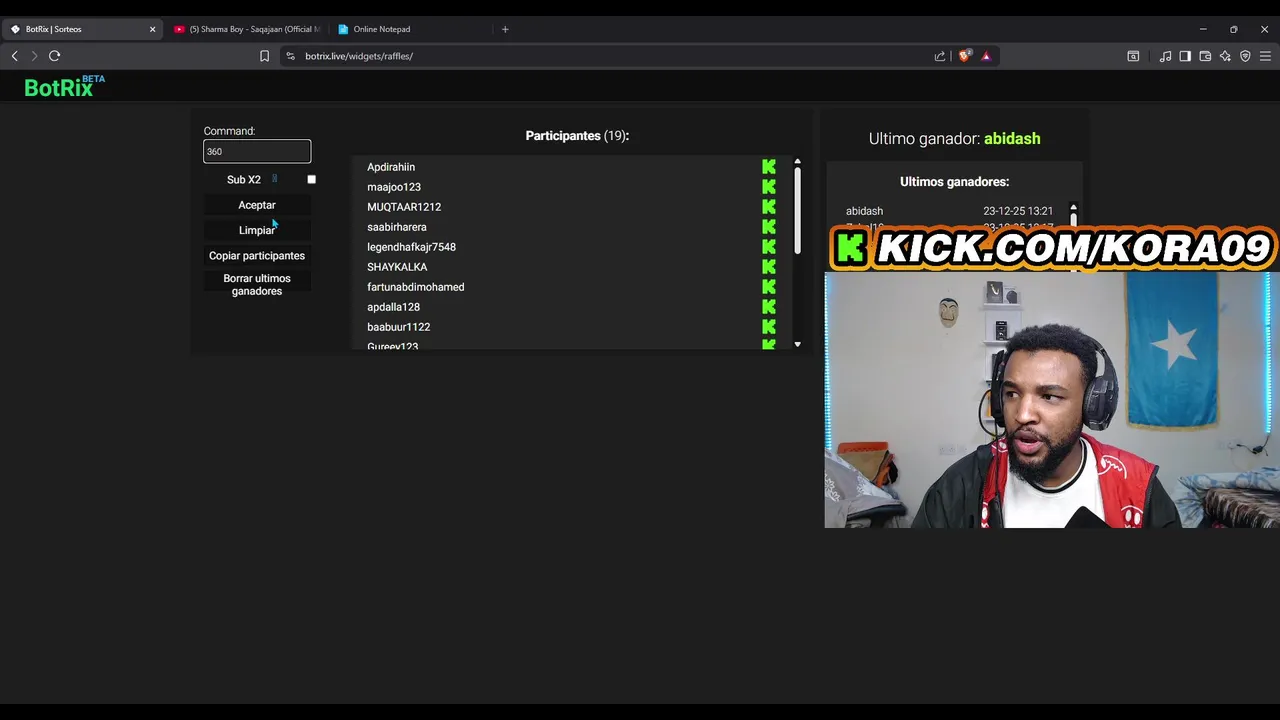This screenshot has height=720, width=1280.
Task: Close the BotRix | Sorteos tab
Action: pyautogui.click(x=152, y=29)
